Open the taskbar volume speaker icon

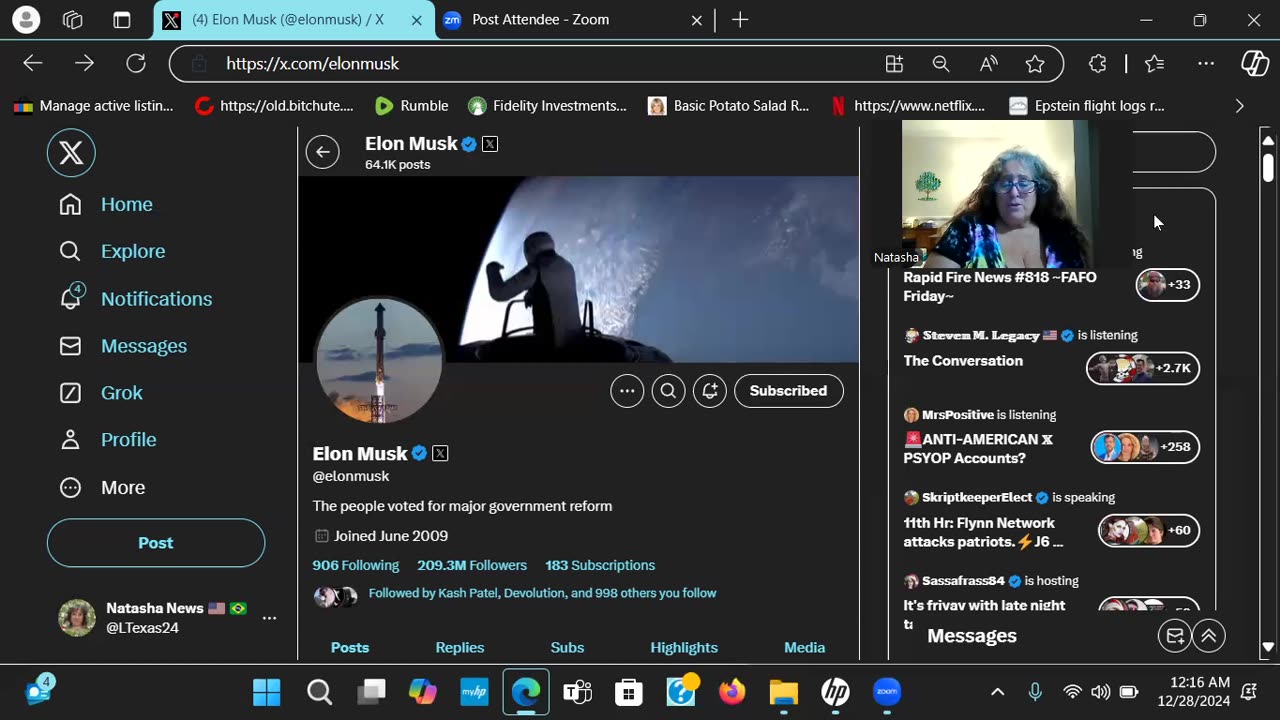(x=1101, y=692)
